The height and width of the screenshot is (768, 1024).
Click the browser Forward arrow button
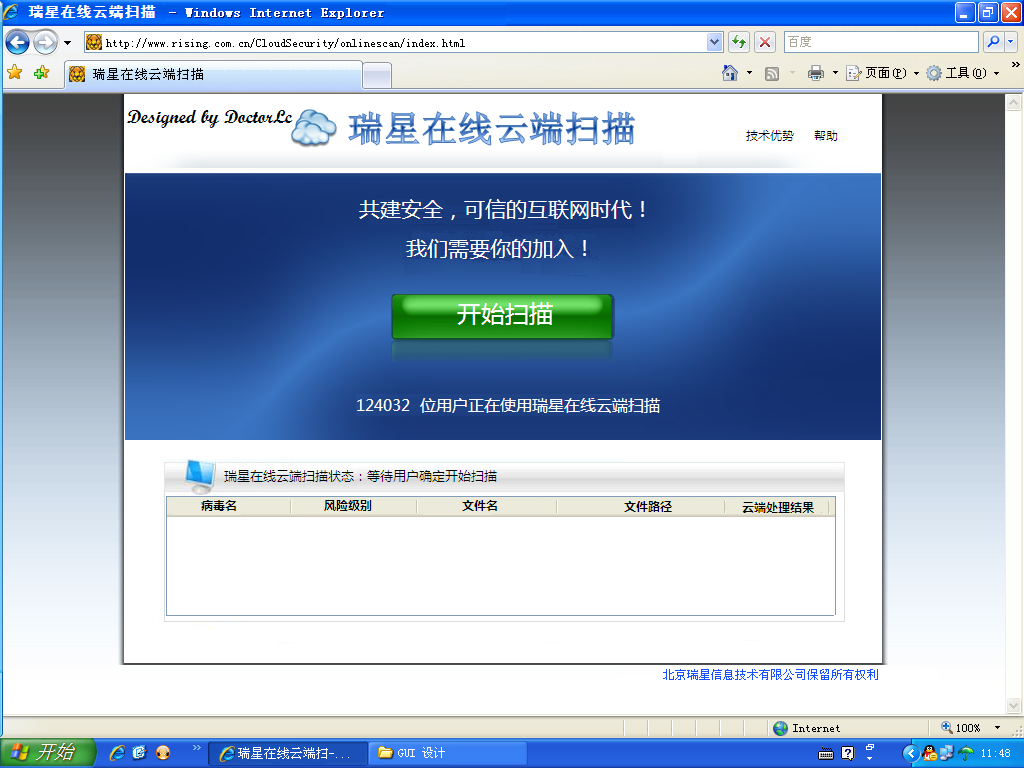[45, 43]
